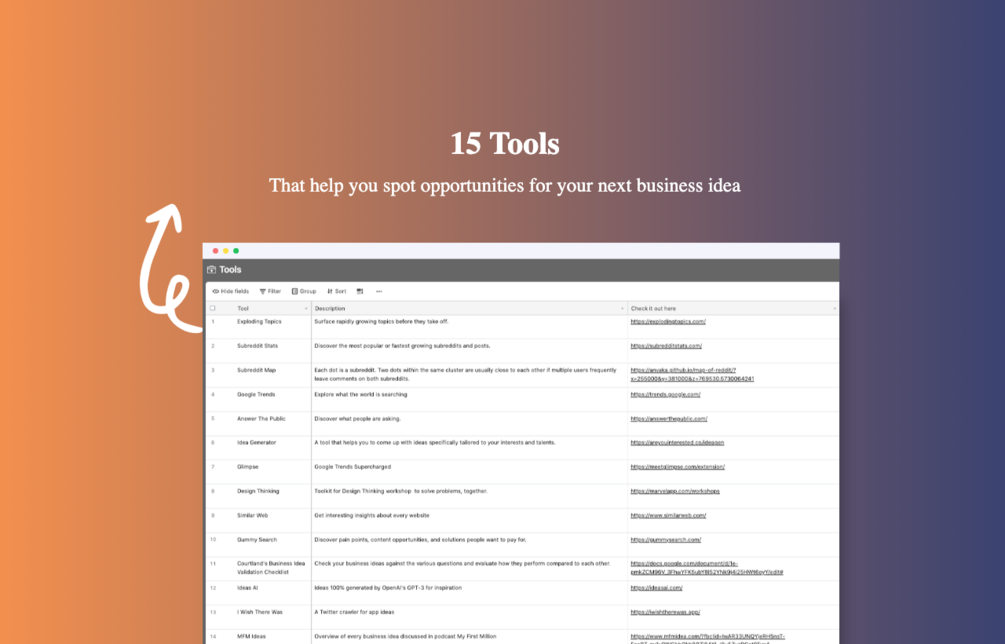Click row number 1 of Exploding Topics
This screenshot has height=644, width=1005.
[x=213, y=322]
